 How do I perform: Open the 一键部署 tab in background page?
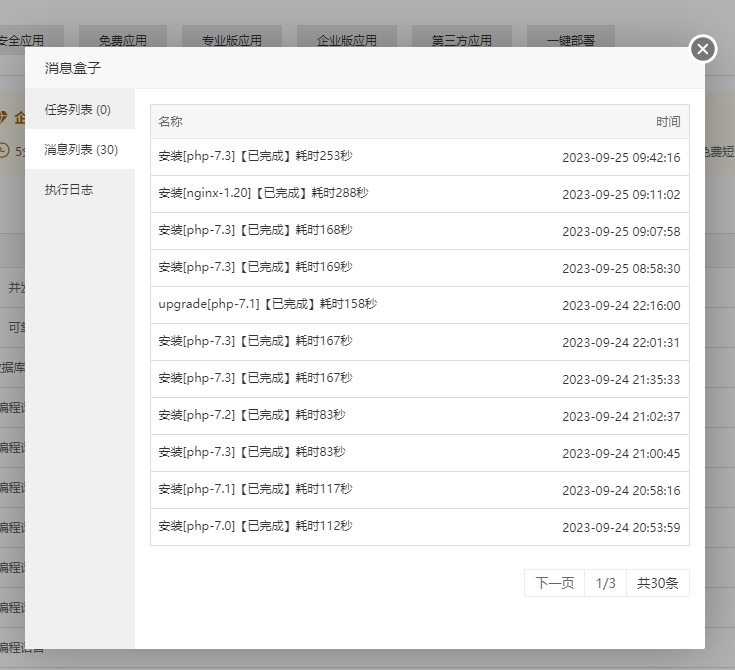570,38
